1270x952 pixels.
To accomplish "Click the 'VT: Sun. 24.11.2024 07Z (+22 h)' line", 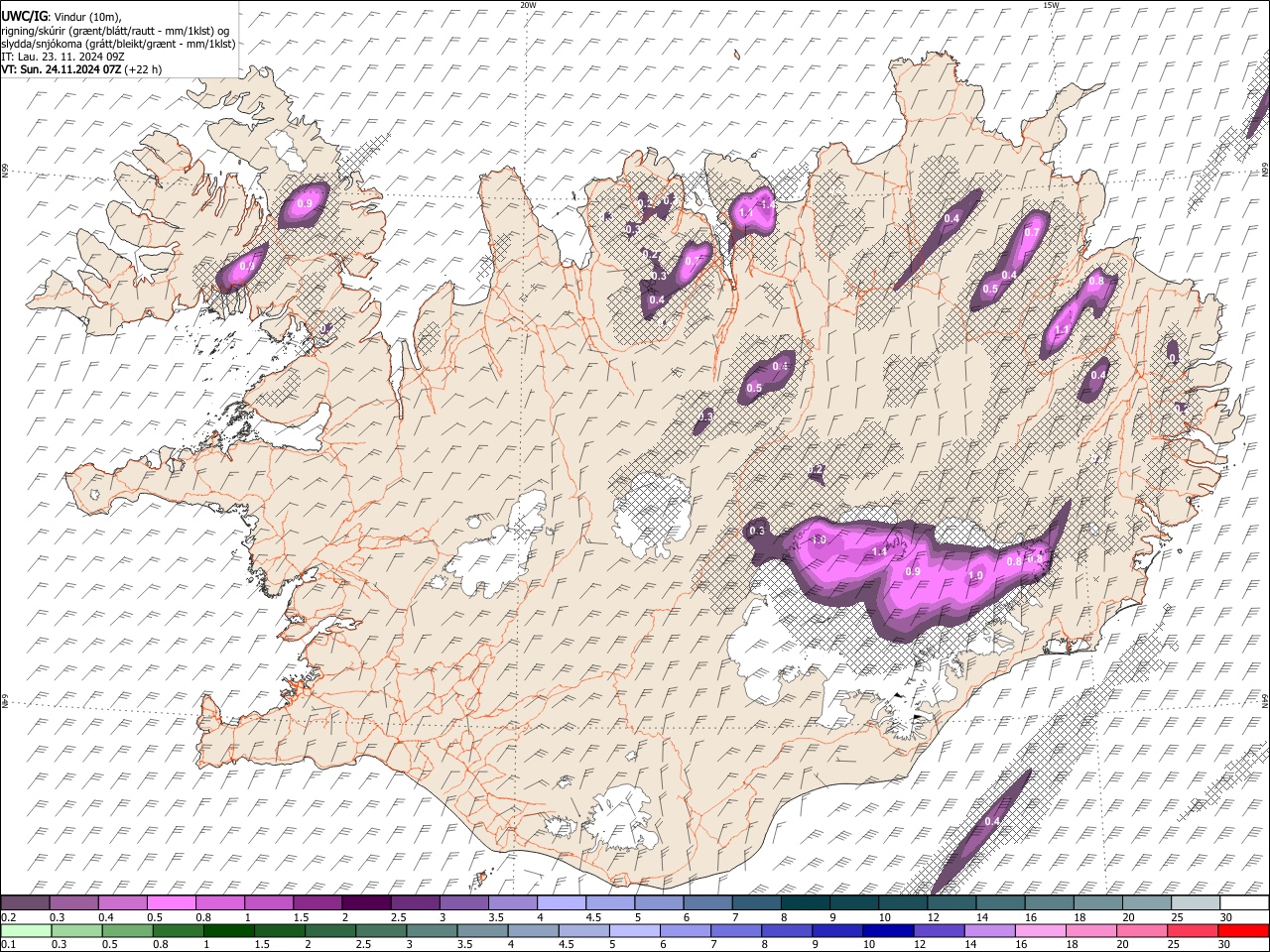I will [81, 69].
